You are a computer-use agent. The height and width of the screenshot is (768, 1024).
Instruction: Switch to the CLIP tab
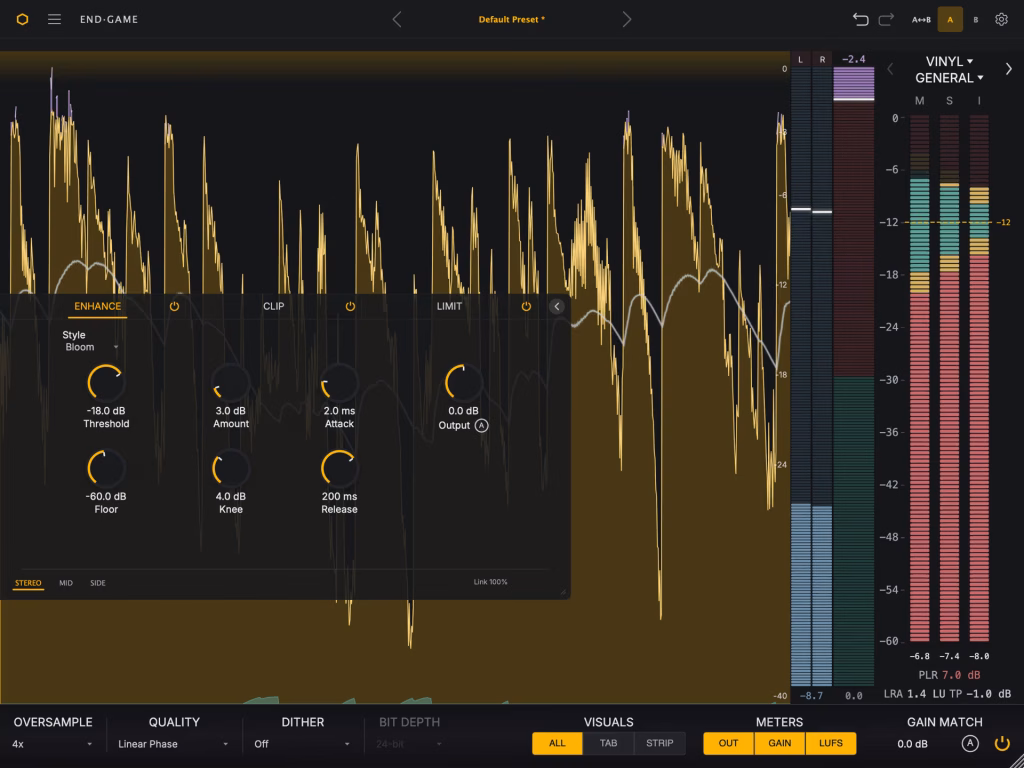[274, 306]
